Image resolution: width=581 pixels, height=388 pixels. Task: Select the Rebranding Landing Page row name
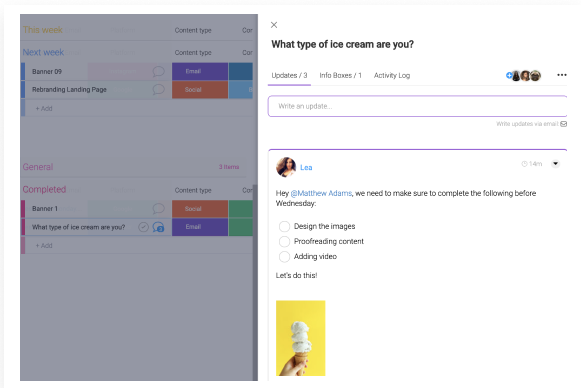click(x=69, y=89)
